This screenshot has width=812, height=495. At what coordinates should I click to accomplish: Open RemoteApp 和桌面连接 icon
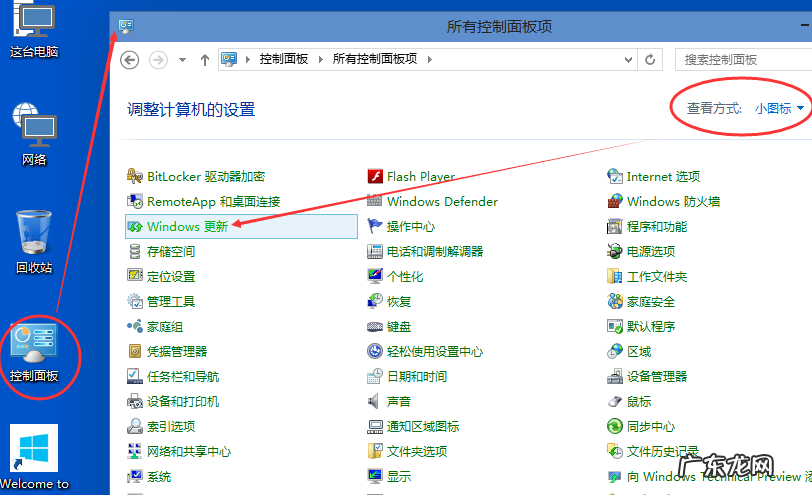click(135, 201)
